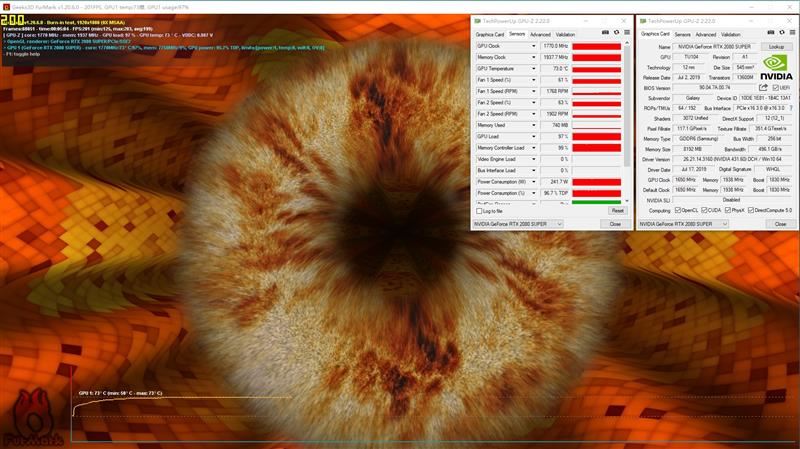Click the FurMark title bar app icon
Screen dimensions: 800x449
pos(7,7)
